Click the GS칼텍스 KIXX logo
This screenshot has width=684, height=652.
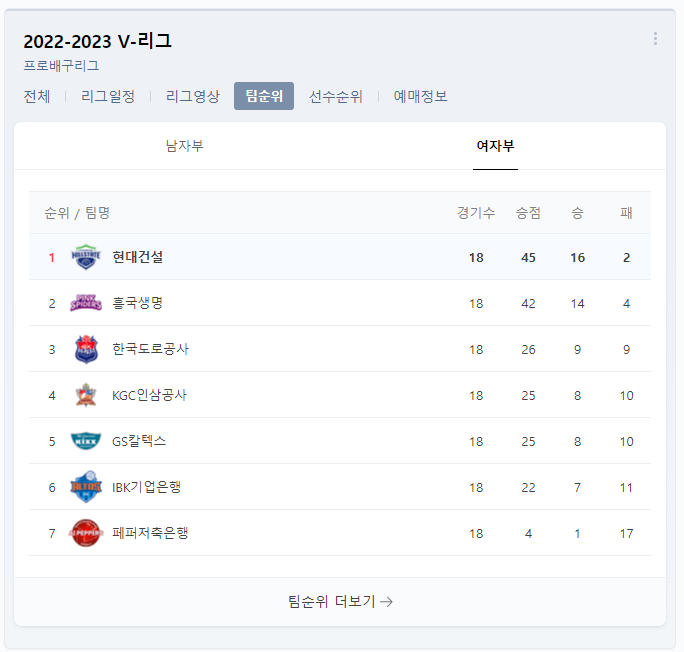pos(86,441)
